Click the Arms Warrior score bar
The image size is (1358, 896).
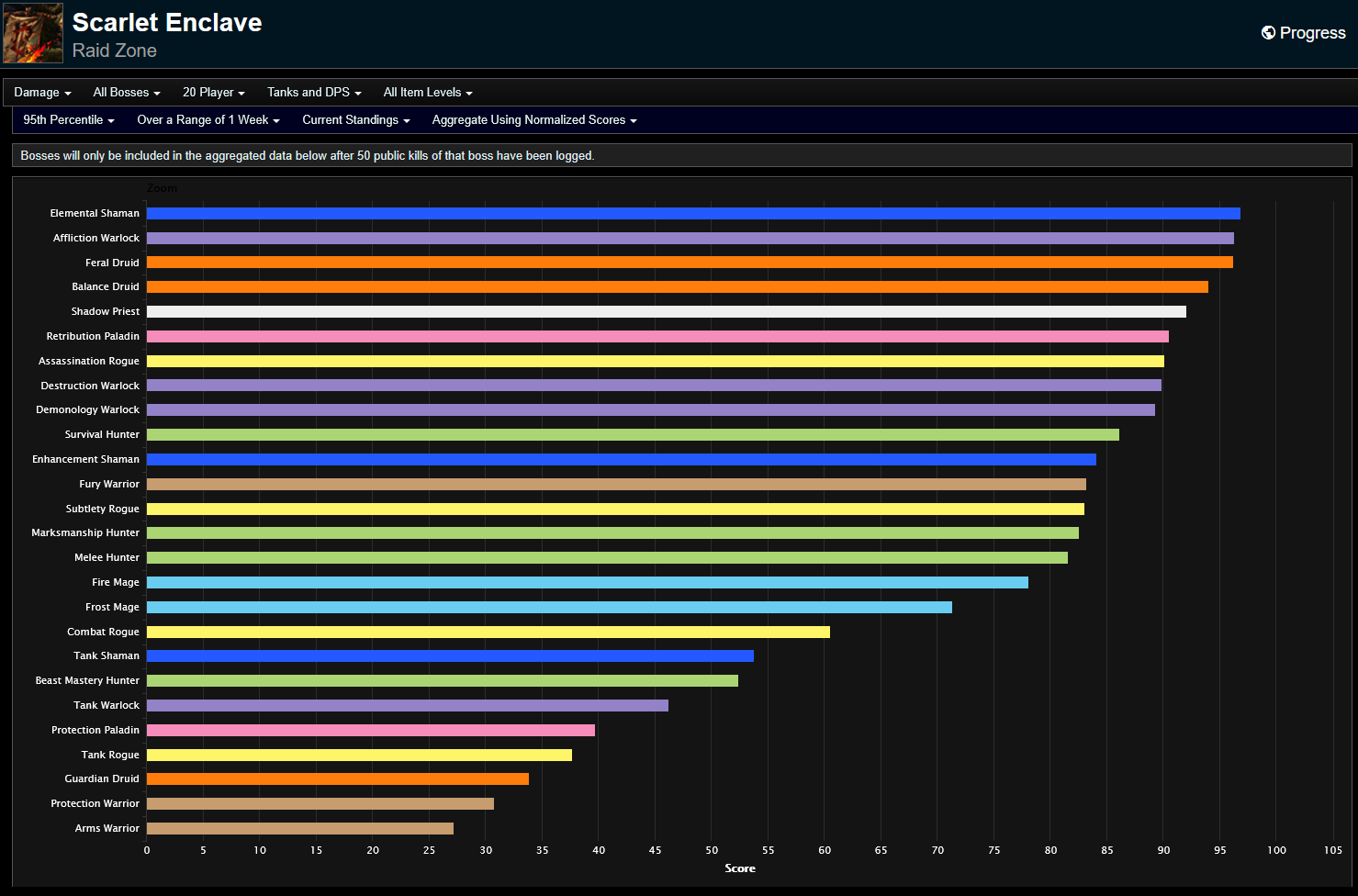(x=298, y=828)
